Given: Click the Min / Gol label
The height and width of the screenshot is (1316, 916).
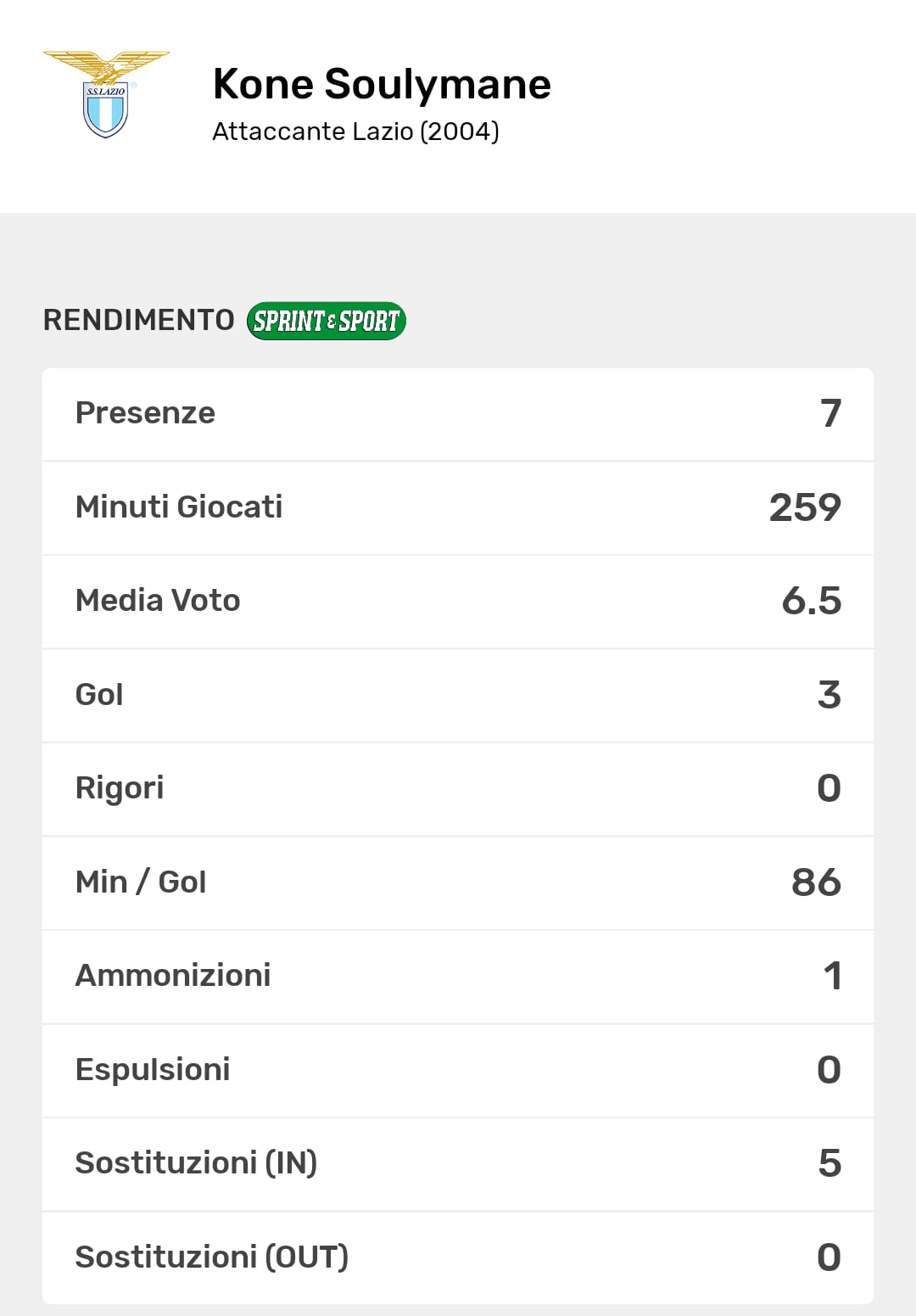Looking at the screenshot, I should 141,882.
